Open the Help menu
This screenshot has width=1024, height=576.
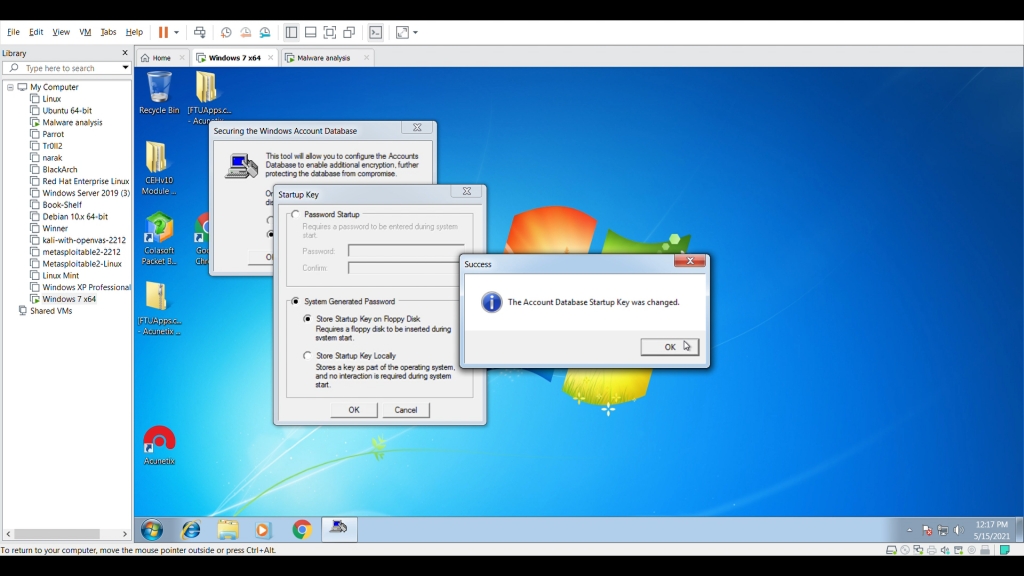tap(134, 32)
